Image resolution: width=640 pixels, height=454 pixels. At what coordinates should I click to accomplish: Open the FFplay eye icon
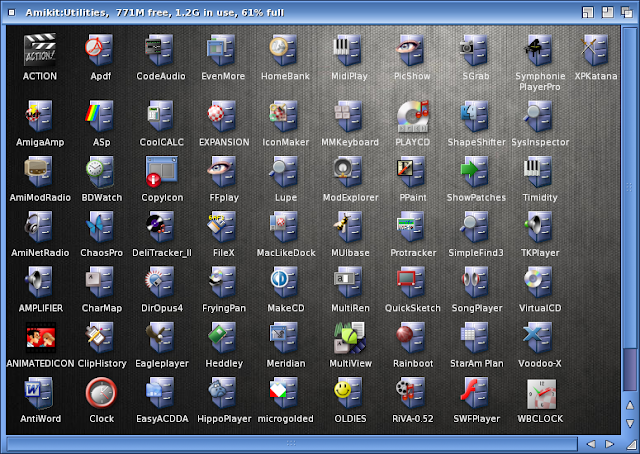point(223,171)
